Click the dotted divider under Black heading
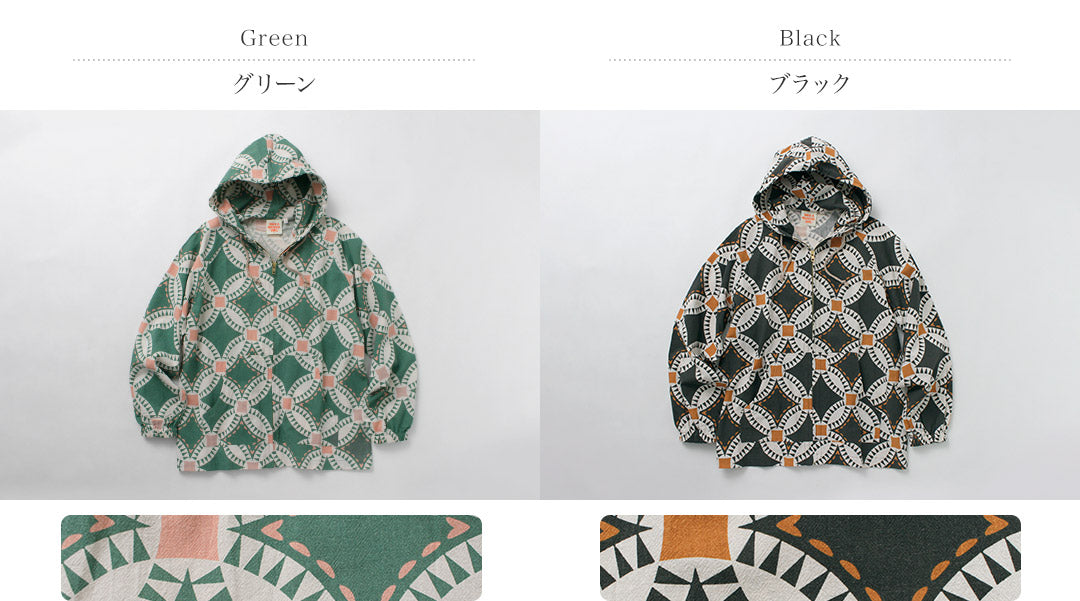 [810, 60]
